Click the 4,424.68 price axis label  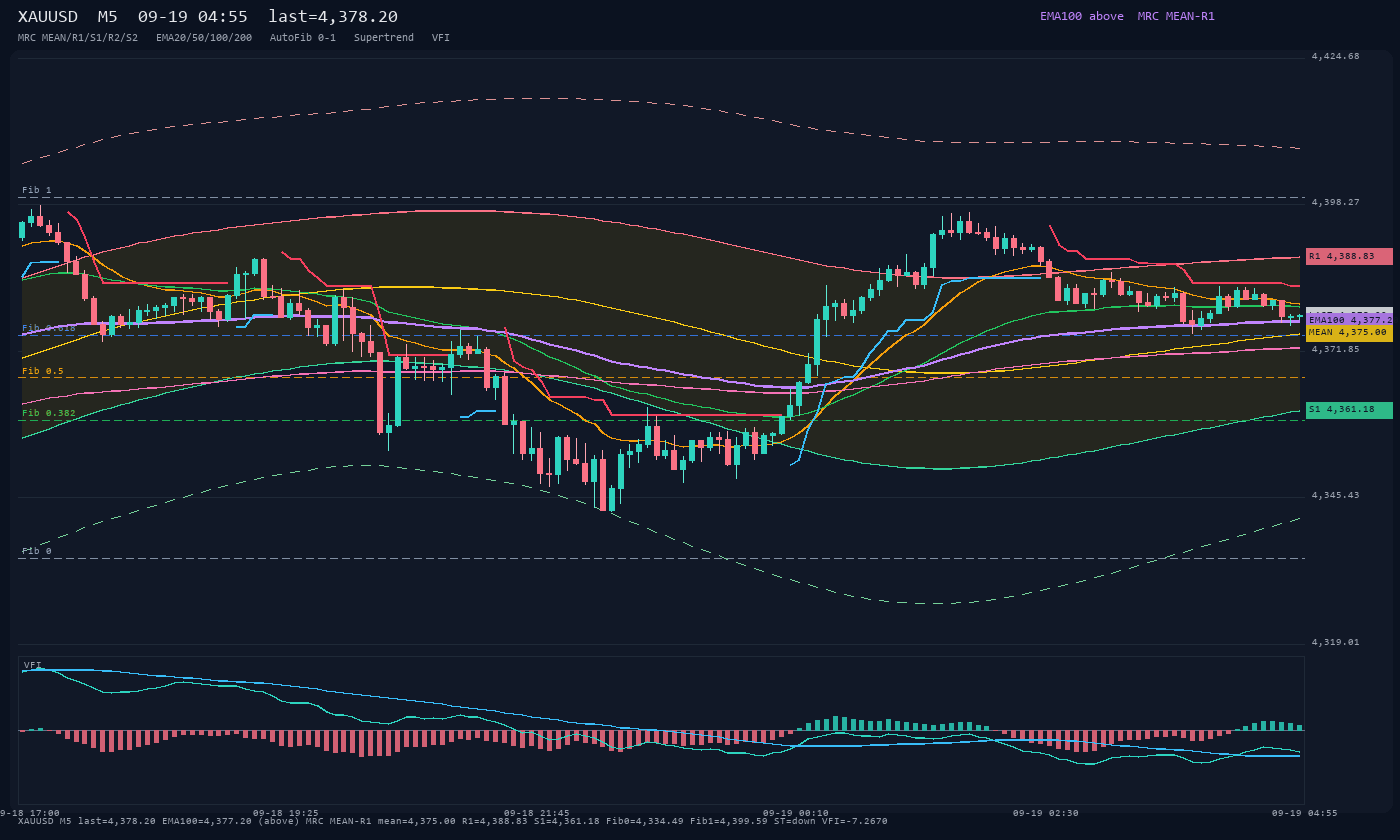tap(1335, 56)
